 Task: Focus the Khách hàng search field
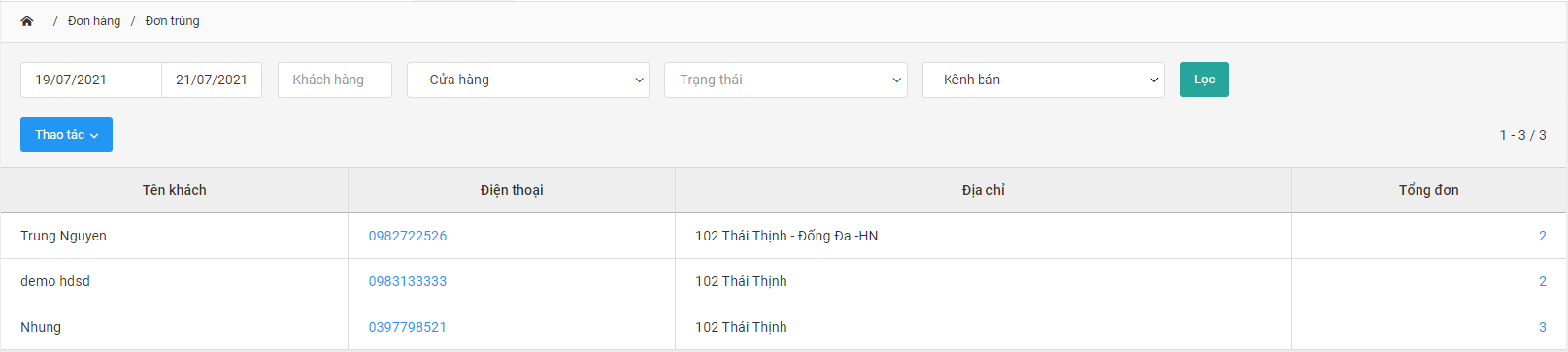click(x=335, y=80)
